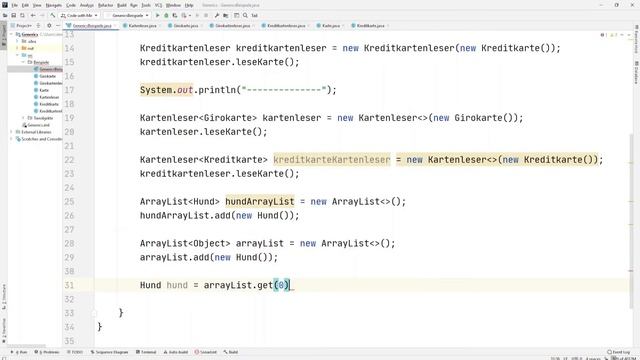Switch to the Karte.java tab
This screenshot has width=640, height=360.
coord(330,26)
